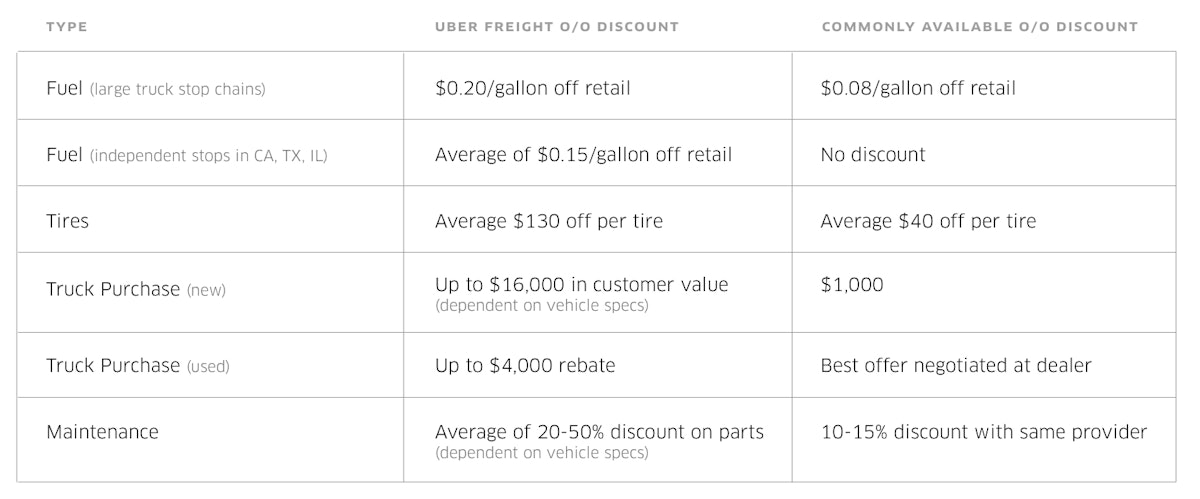Click the Fuel (independent stops) row label
The width and height of the screenshot is (1200, 499).
pos(186,155)
